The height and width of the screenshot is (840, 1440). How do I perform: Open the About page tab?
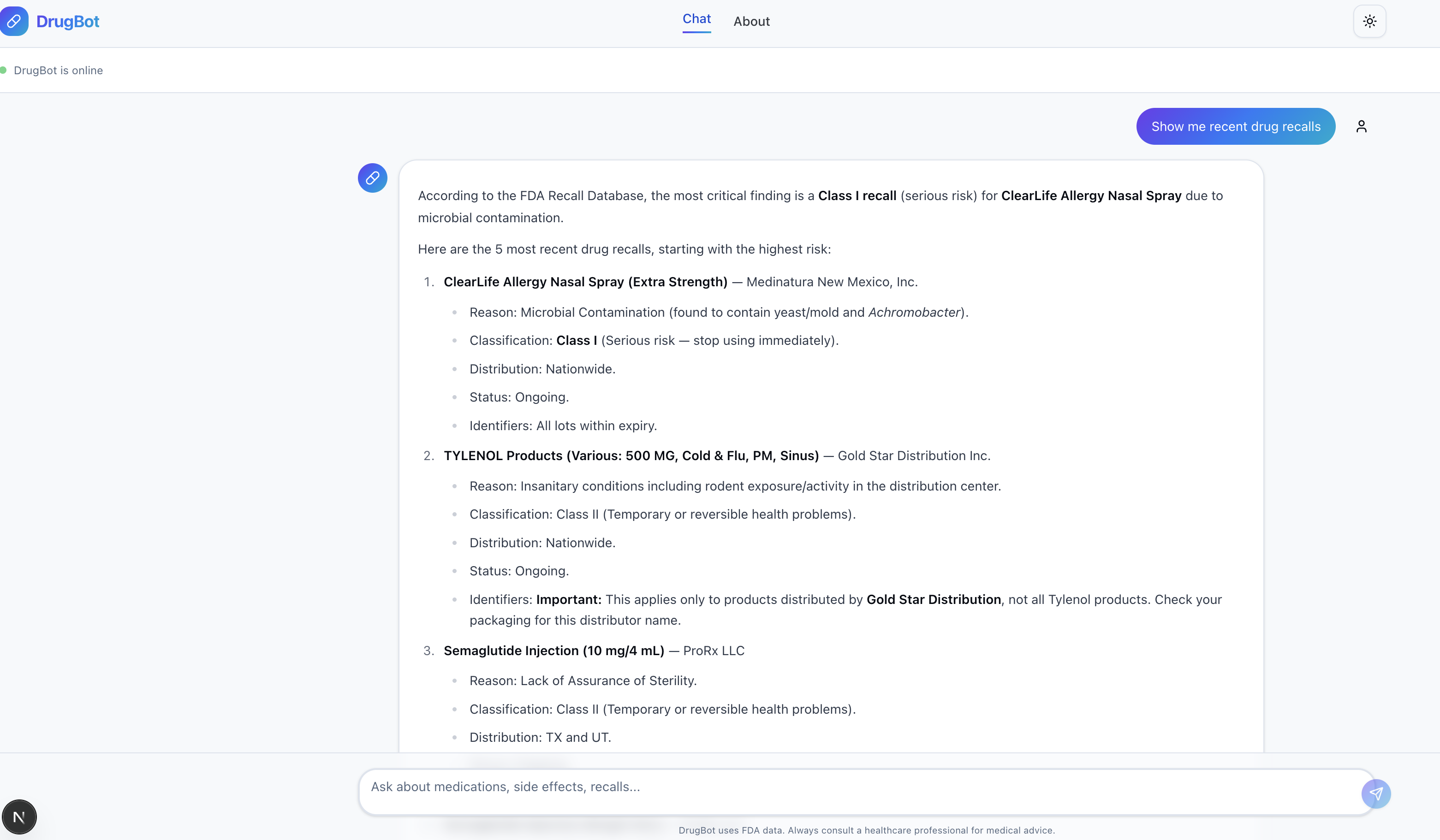point(751,22)
